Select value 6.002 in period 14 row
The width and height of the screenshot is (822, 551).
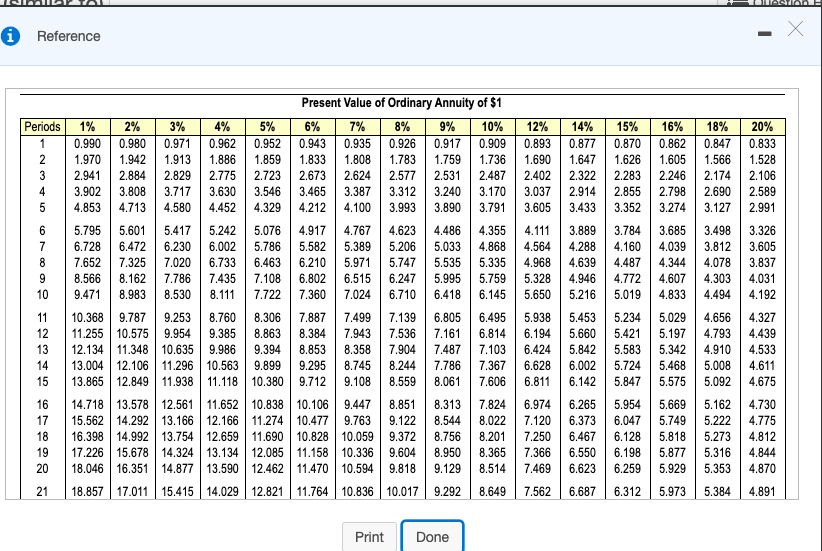tap(582, 365)
